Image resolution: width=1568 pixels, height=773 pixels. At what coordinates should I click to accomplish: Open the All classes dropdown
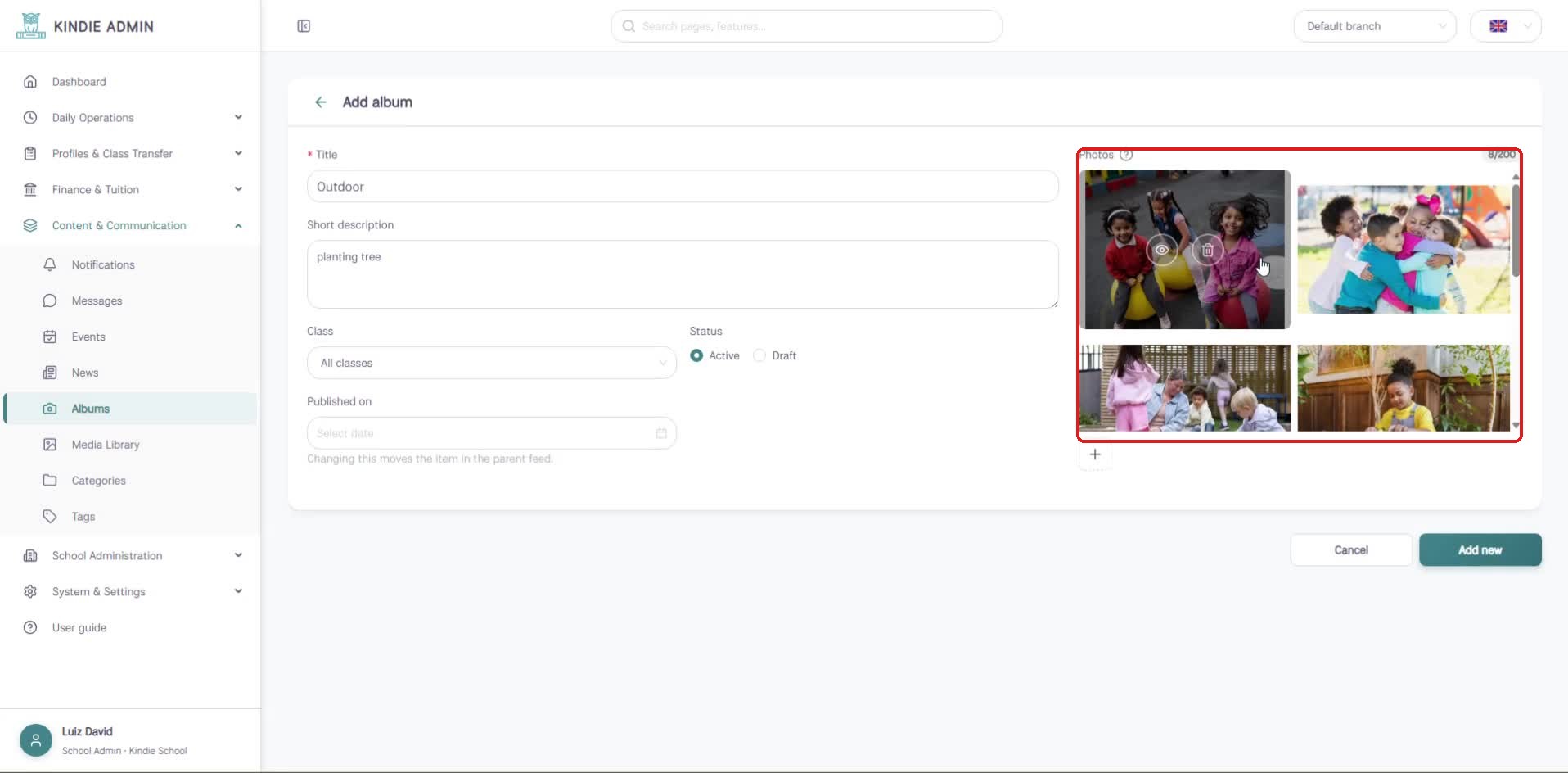[492, 363]
